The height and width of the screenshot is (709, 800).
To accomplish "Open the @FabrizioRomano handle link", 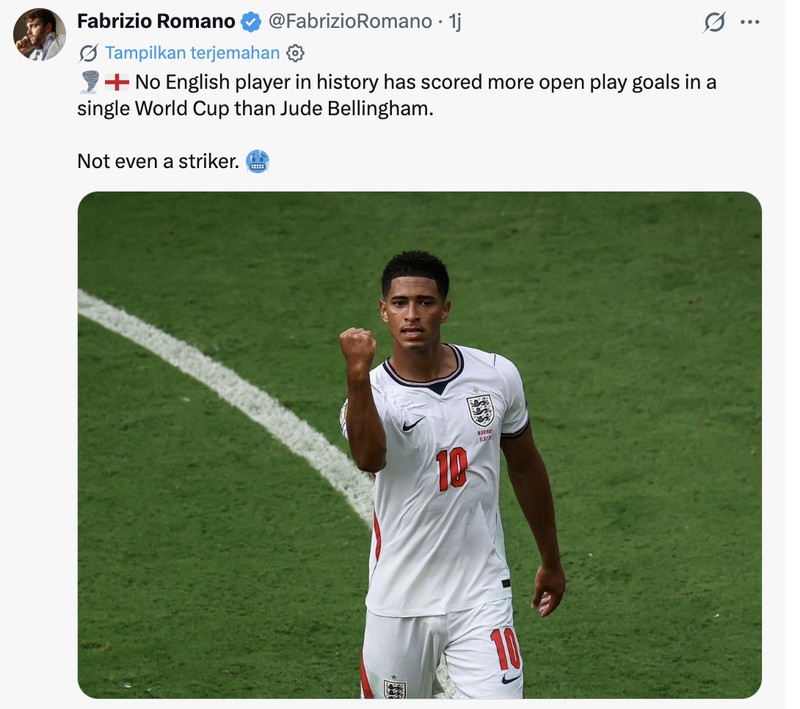I will pos(350,21).
